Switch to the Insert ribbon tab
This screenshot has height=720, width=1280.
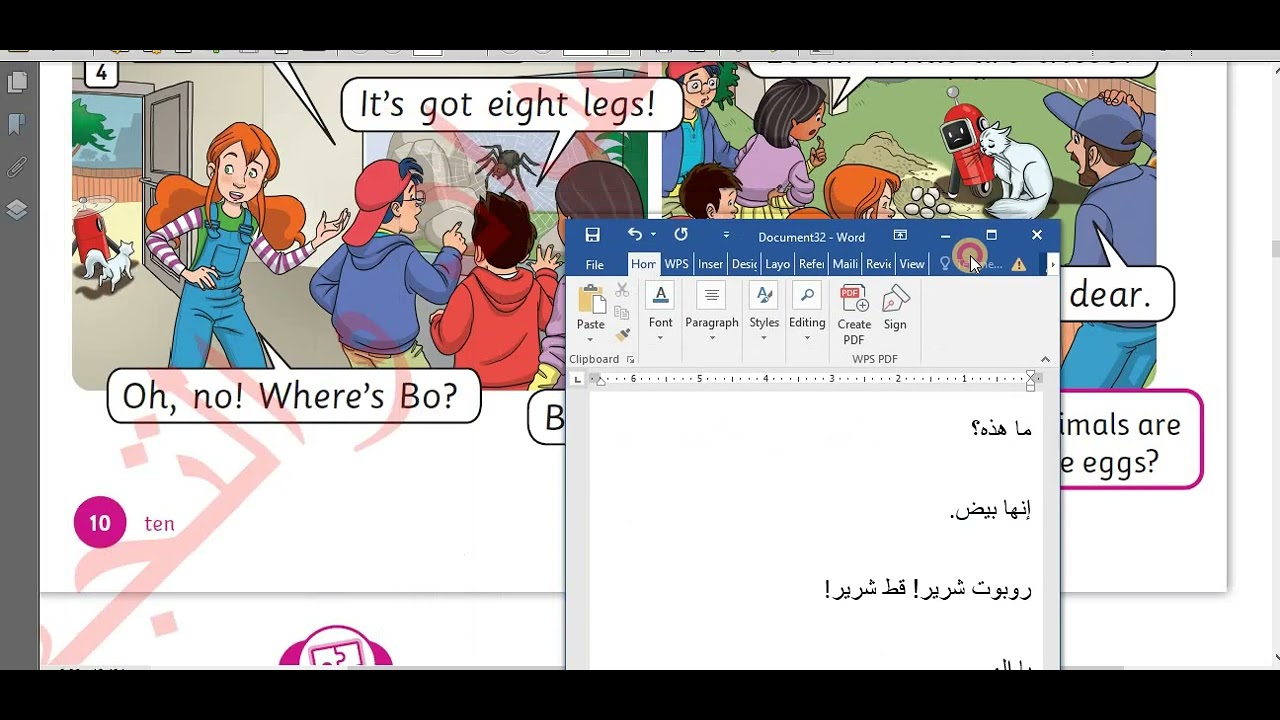point(711,264)
